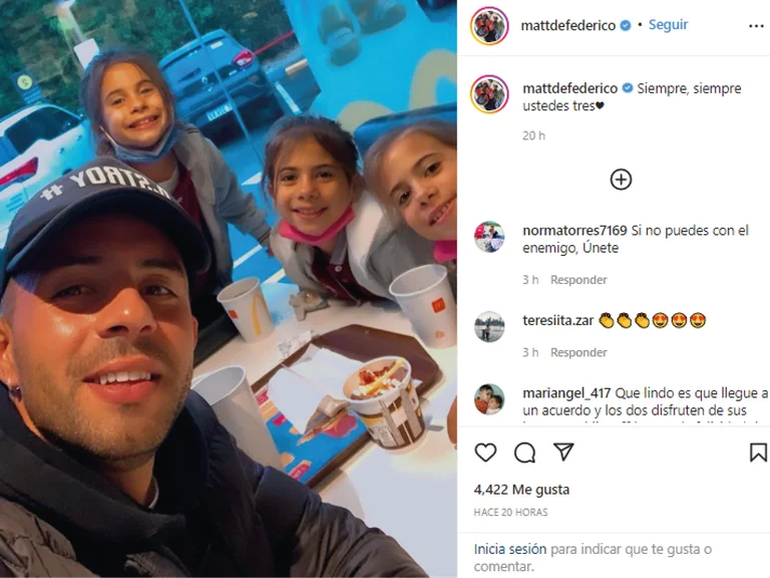
Task: Click mattdefederico avatar beside the caption
Action: [x=489, y=94]
